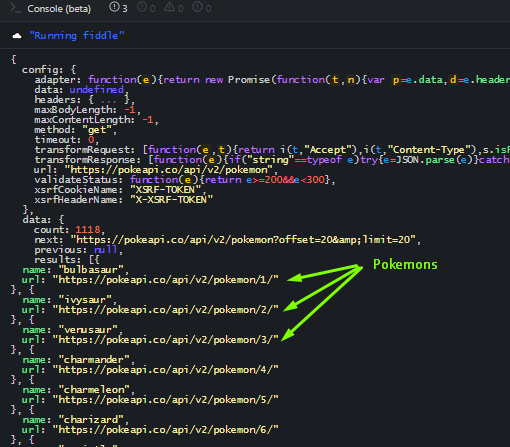Select the count value 1118

pyautogui.click(x=88, y=230)
